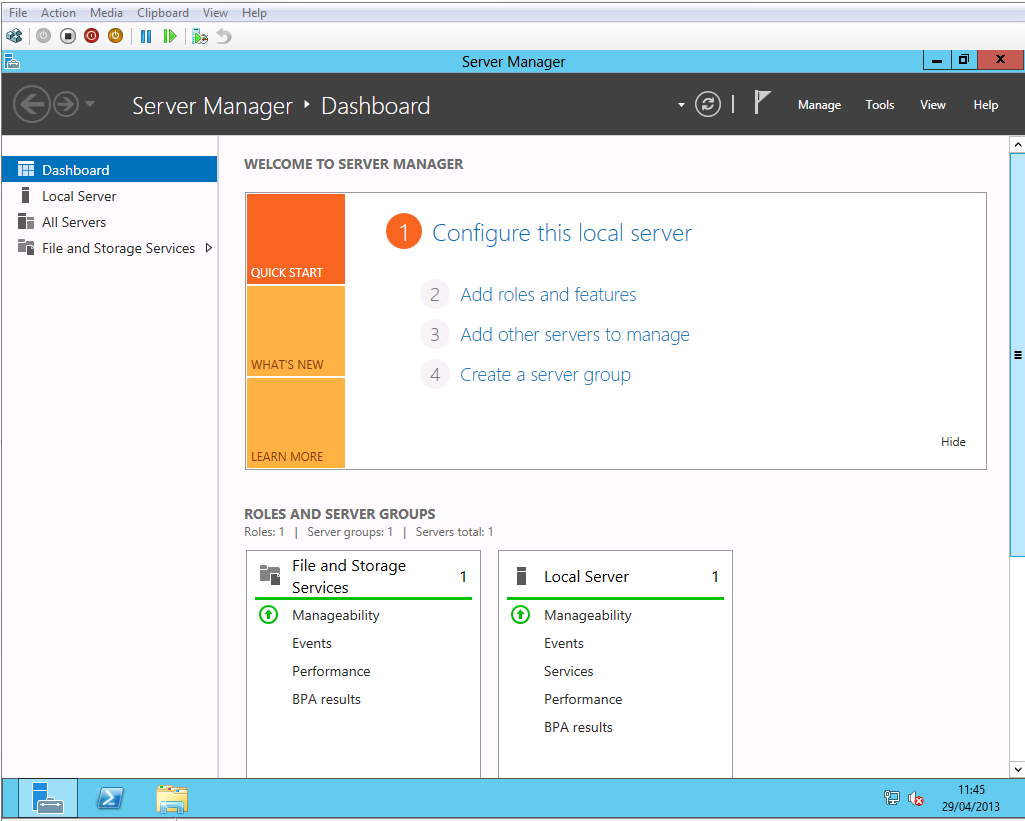This screenshot has height=821, width=1025.
Task: Open the Tools menu
Action: click(880, 105)
